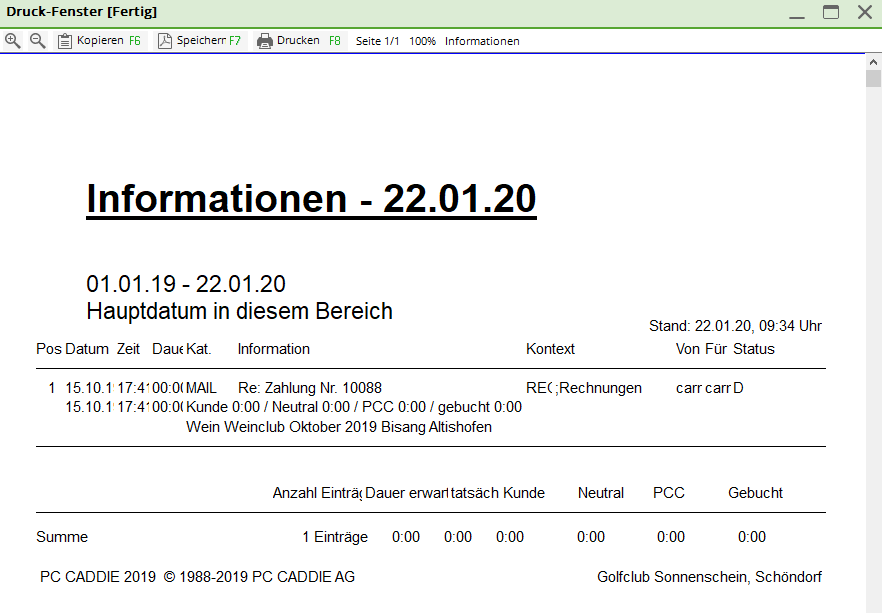Image resolution: width=882 pixels, height=613 pixels.
Task: Click the entry Re: Zahlung Nr. 10088
Action: click(x=310, y=388)
